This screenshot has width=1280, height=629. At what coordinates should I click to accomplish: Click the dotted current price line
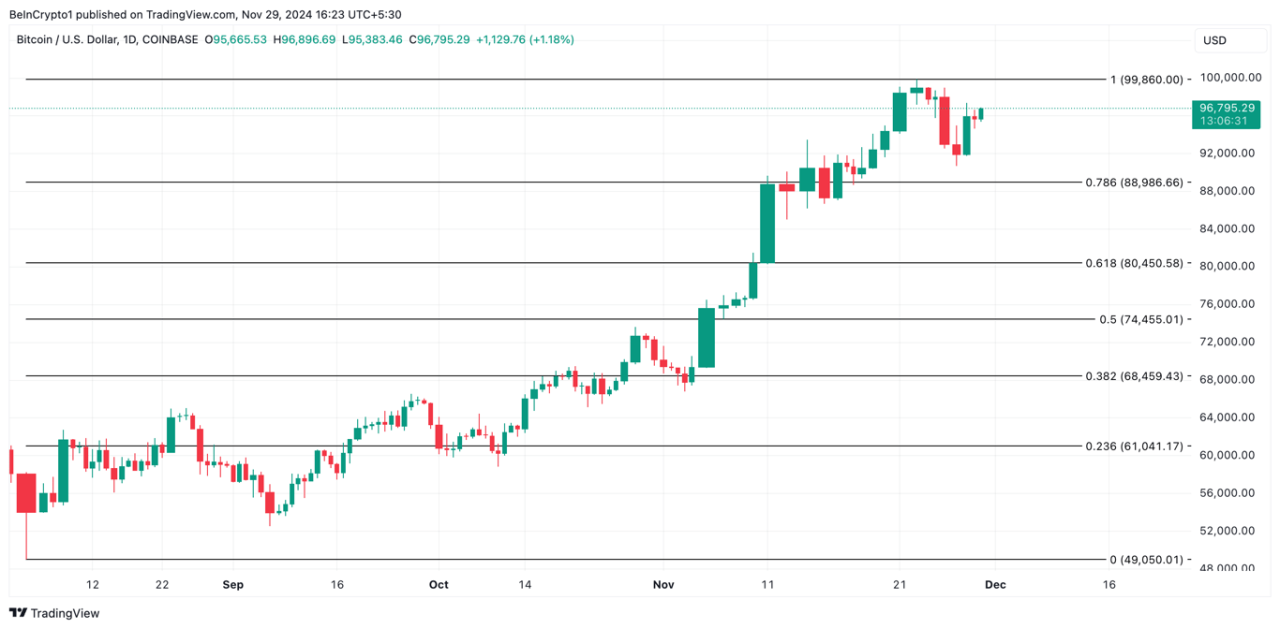[x=500, y=110]
